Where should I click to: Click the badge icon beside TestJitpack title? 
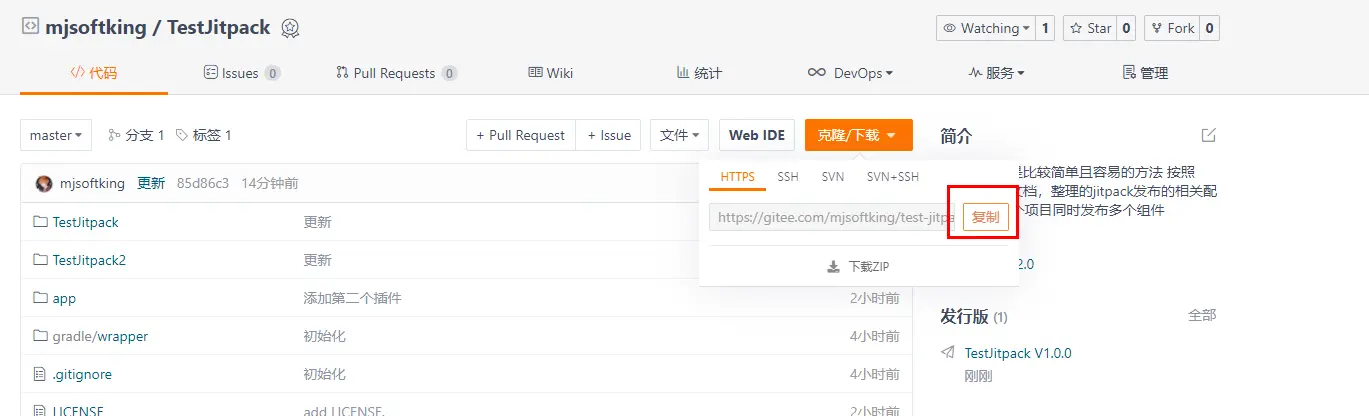[290, 28]
